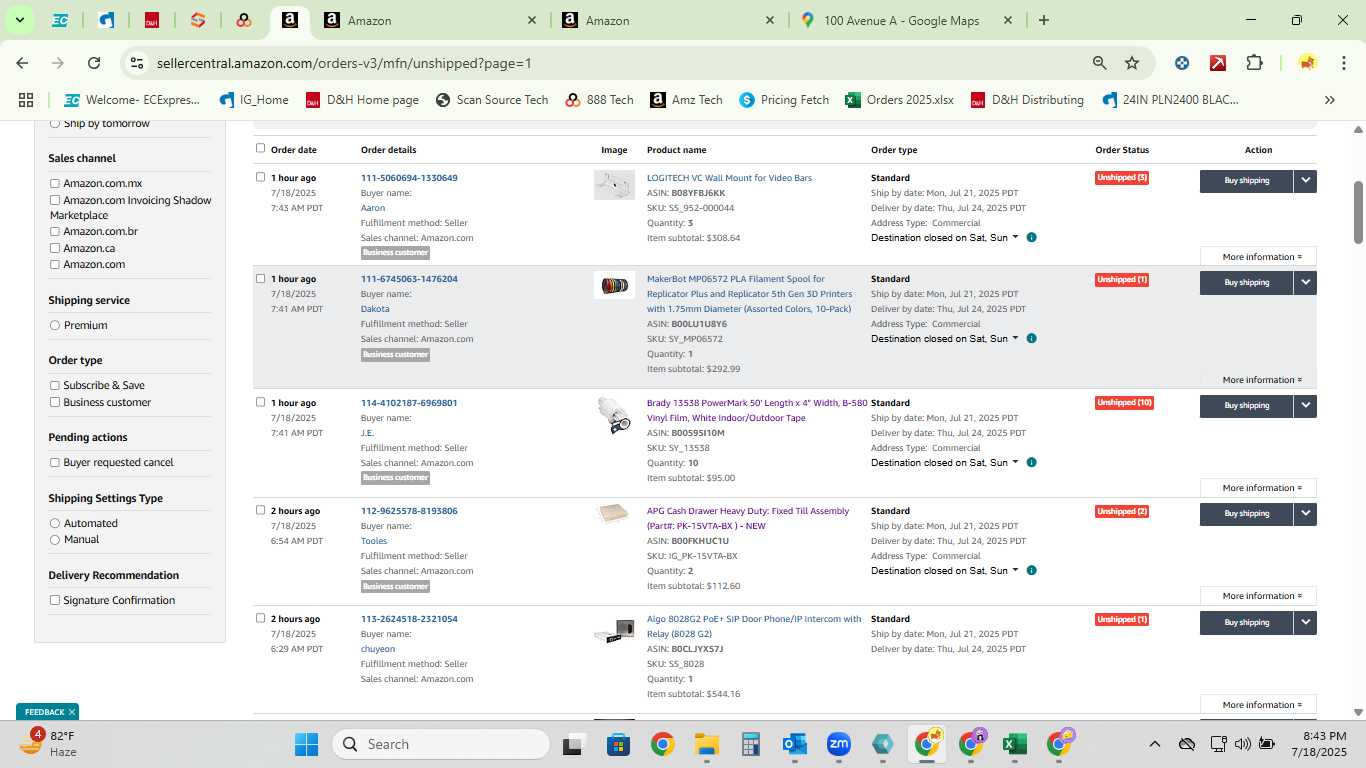
Task: Bookmark this page with star icon
Action: [1132, 63]
